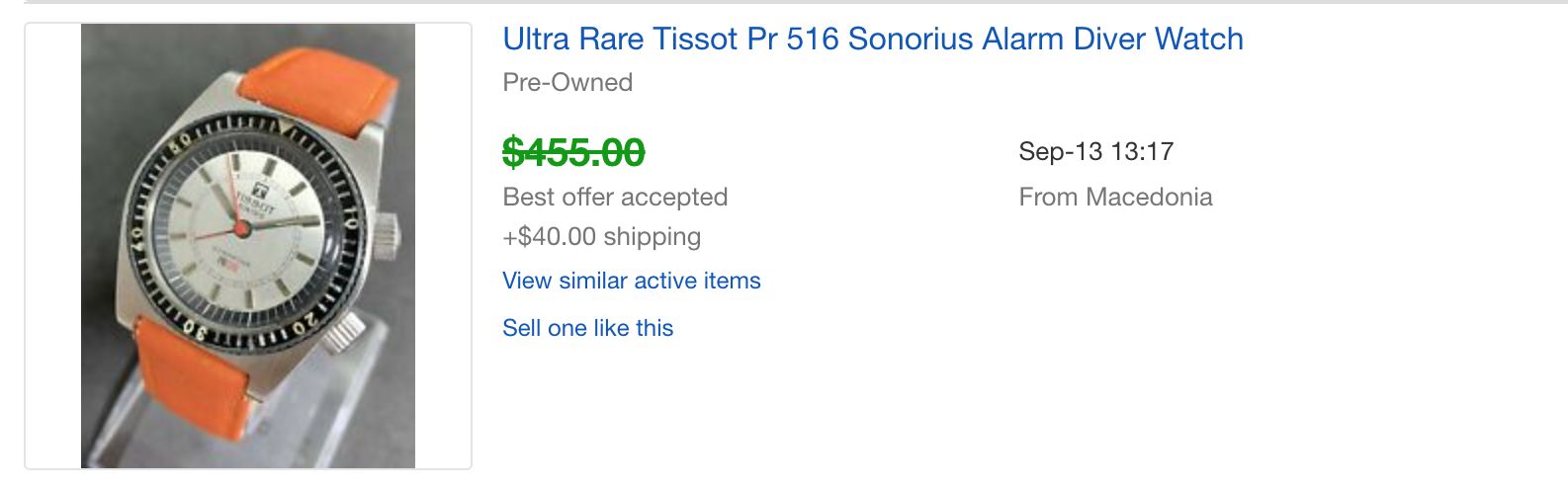Follow the Sell one like this link
Screen dimensions: 1568x490
click(587, 328)
